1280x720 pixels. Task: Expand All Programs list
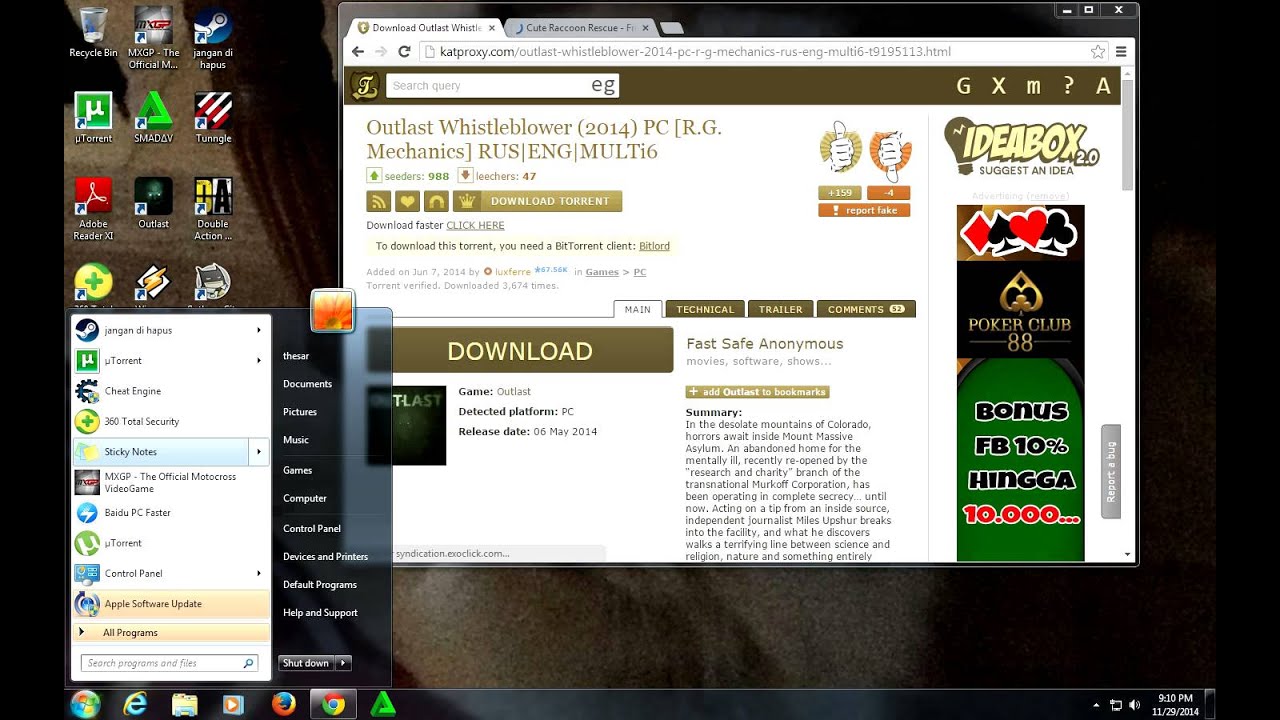point(171,633)
